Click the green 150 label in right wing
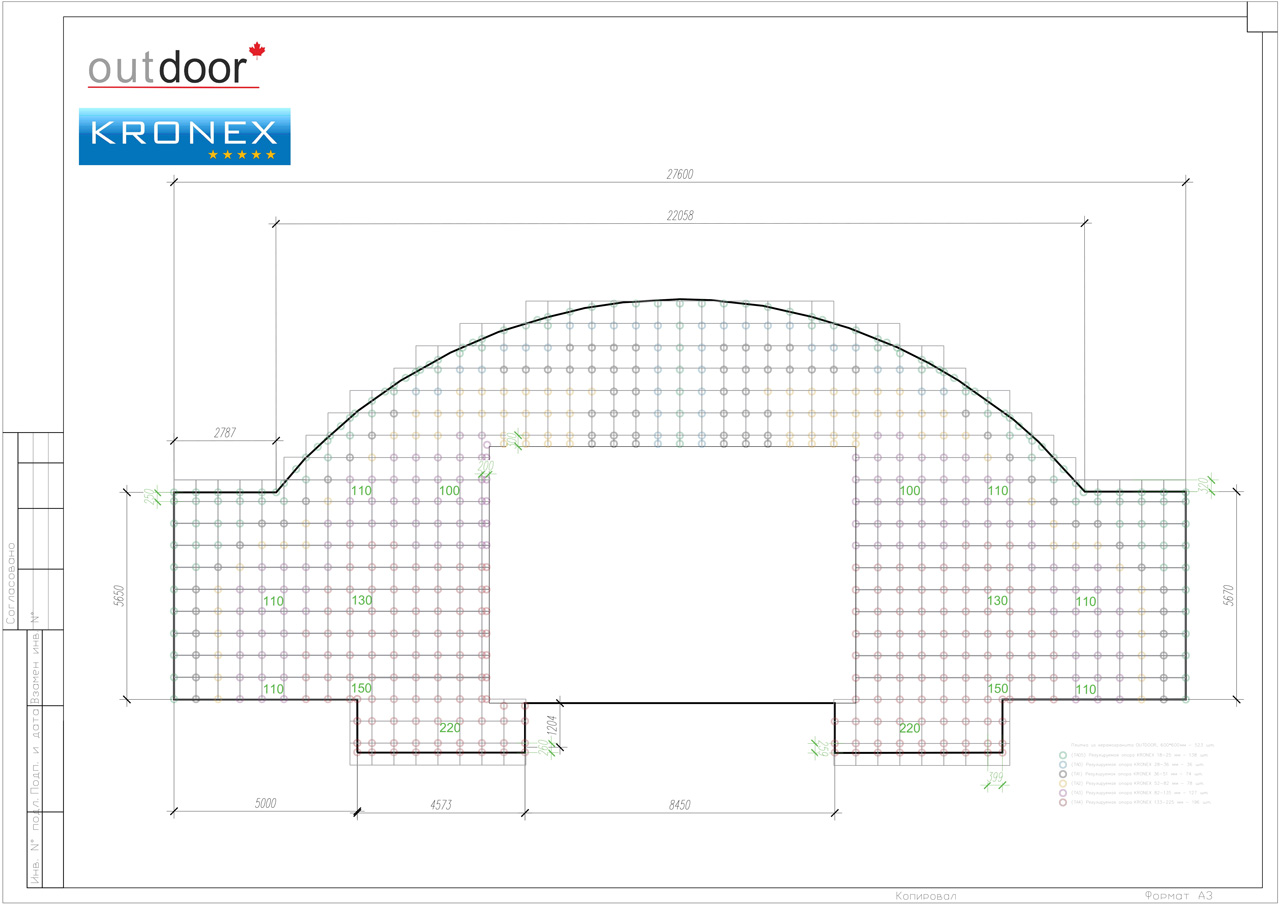Image resolution: width=1280 pixels, height=904 pixels. coord(997,689)
